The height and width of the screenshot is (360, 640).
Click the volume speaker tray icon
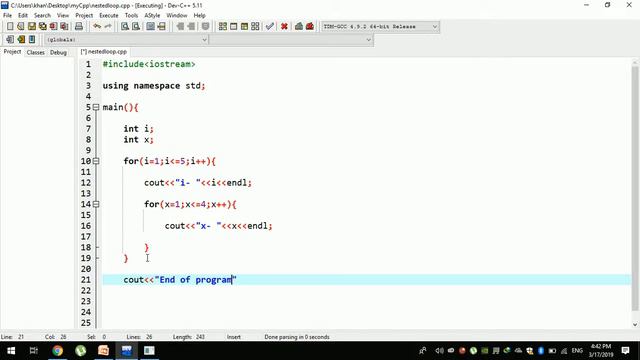click(x=439, y=351)
